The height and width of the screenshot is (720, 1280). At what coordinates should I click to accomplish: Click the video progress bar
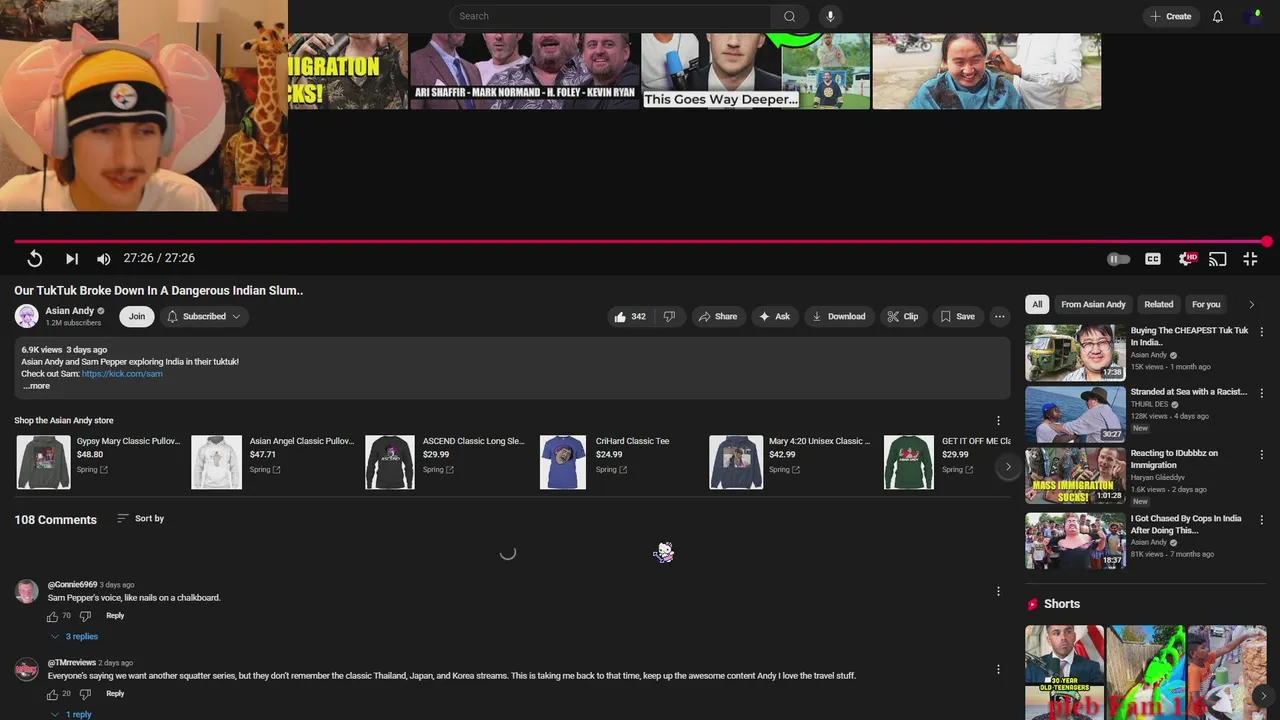640,242
